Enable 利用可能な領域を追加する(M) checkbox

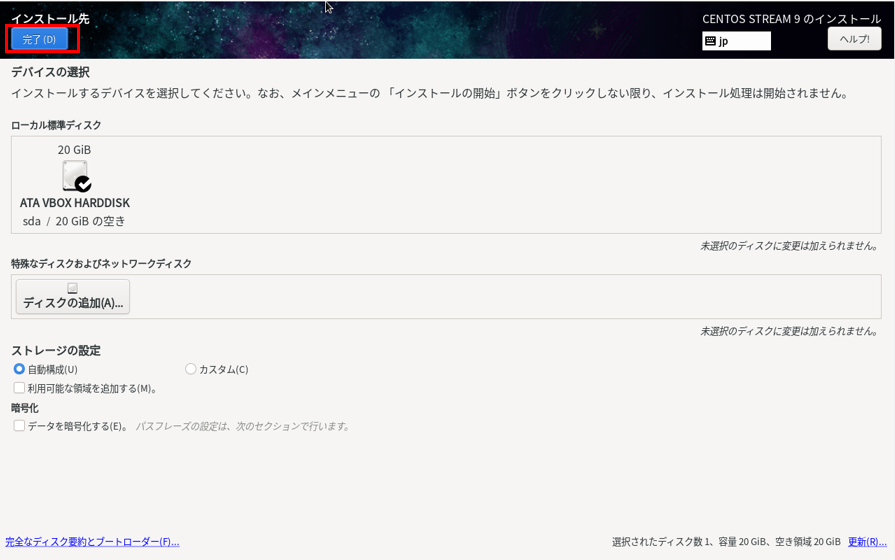tap(19, 388)
